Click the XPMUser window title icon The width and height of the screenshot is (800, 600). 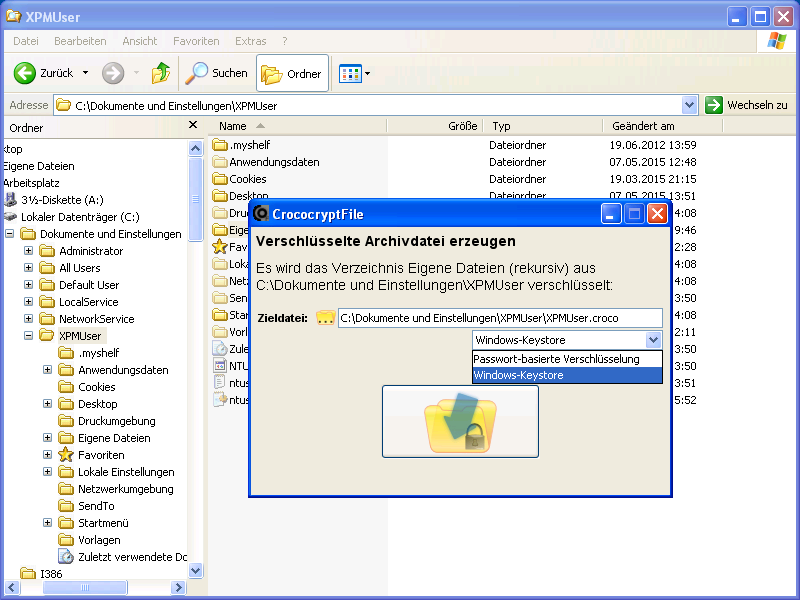(x=13, y=16)
